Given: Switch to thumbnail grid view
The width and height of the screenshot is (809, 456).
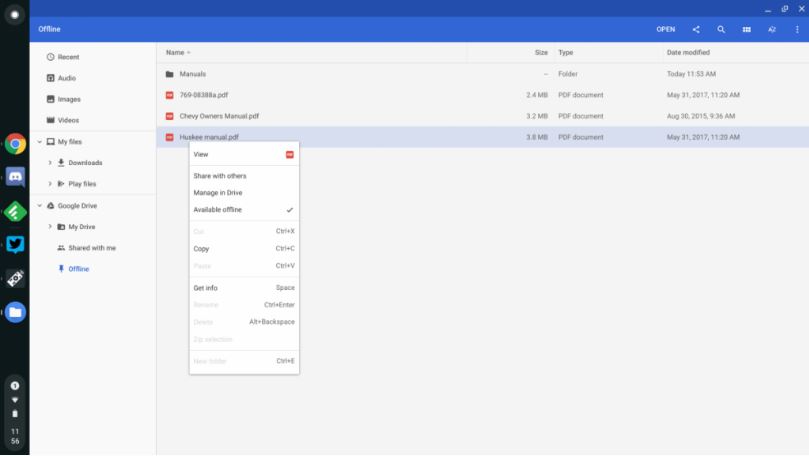Looking at the screenshot, I should point(746,29).
